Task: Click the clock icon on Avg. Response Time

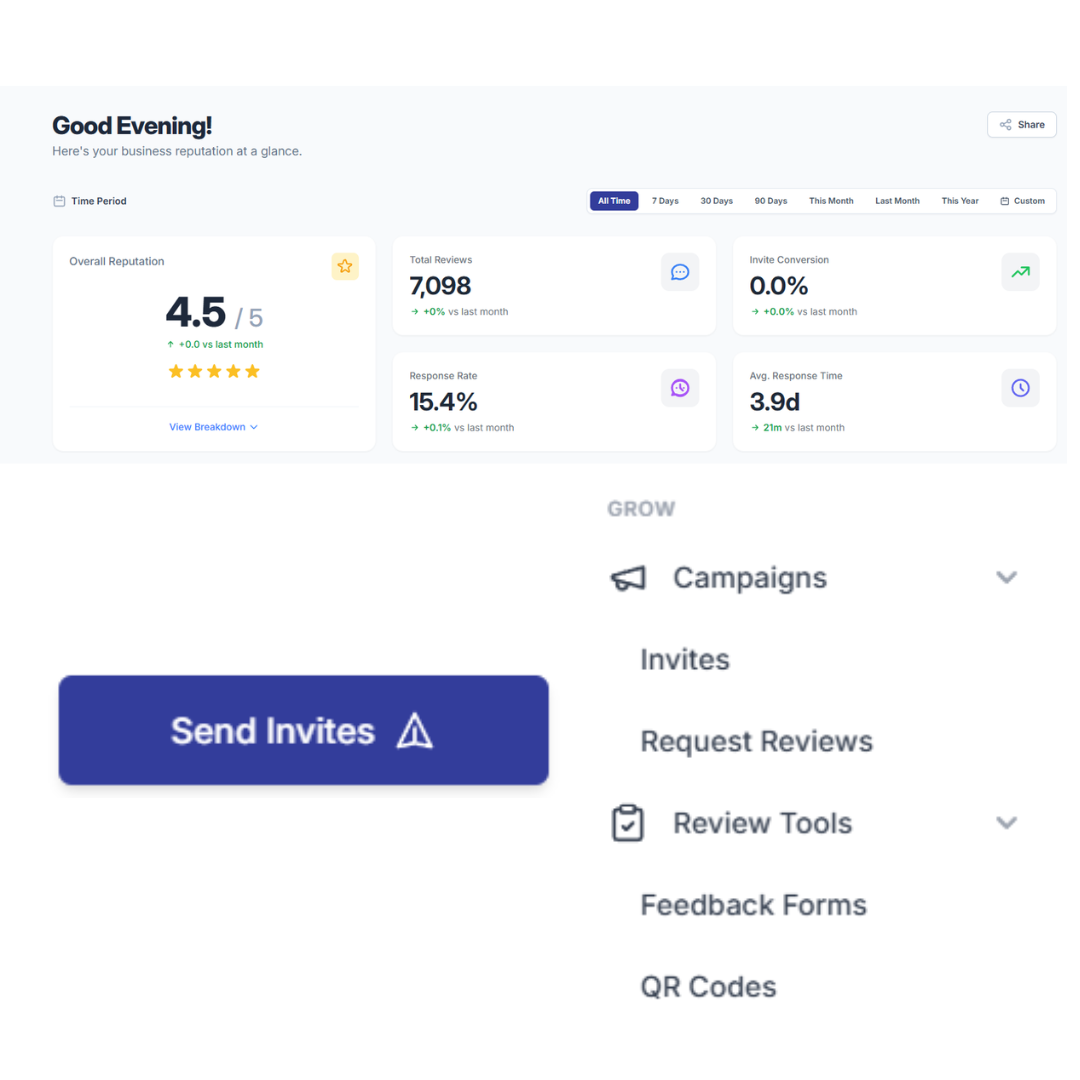Action: [x=1020, y=388]
